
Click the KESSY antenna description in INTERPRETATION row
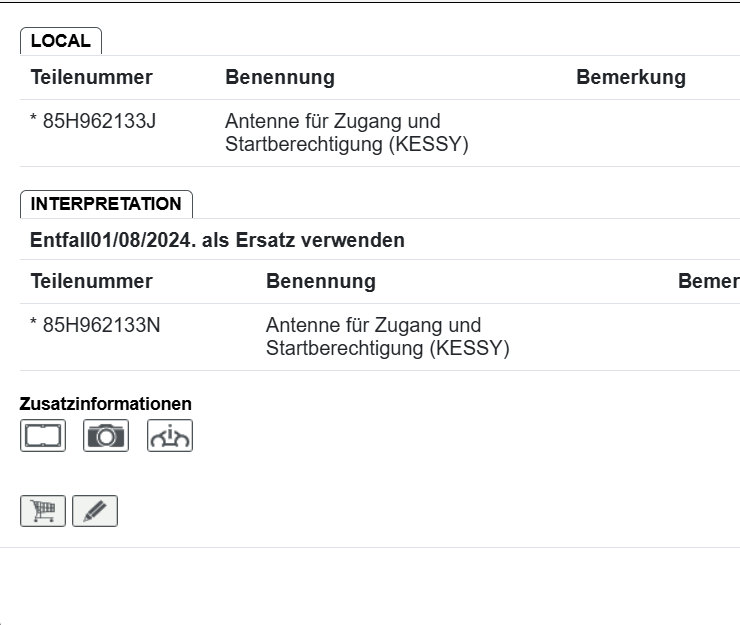pyautogui.click(x=388, y=337)
